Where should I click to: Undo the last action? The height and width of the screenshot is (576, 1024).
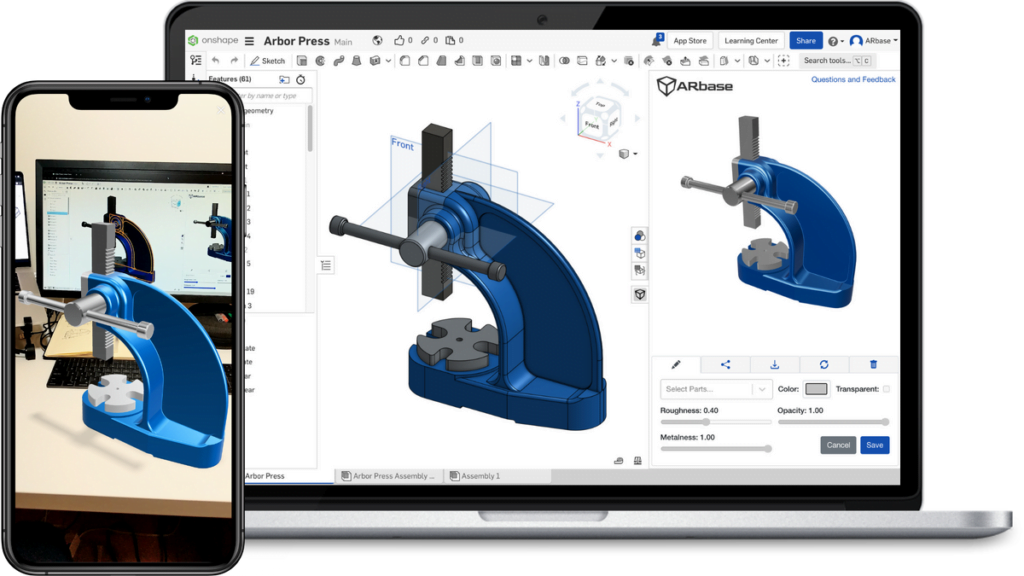click(x=216, y=61)
